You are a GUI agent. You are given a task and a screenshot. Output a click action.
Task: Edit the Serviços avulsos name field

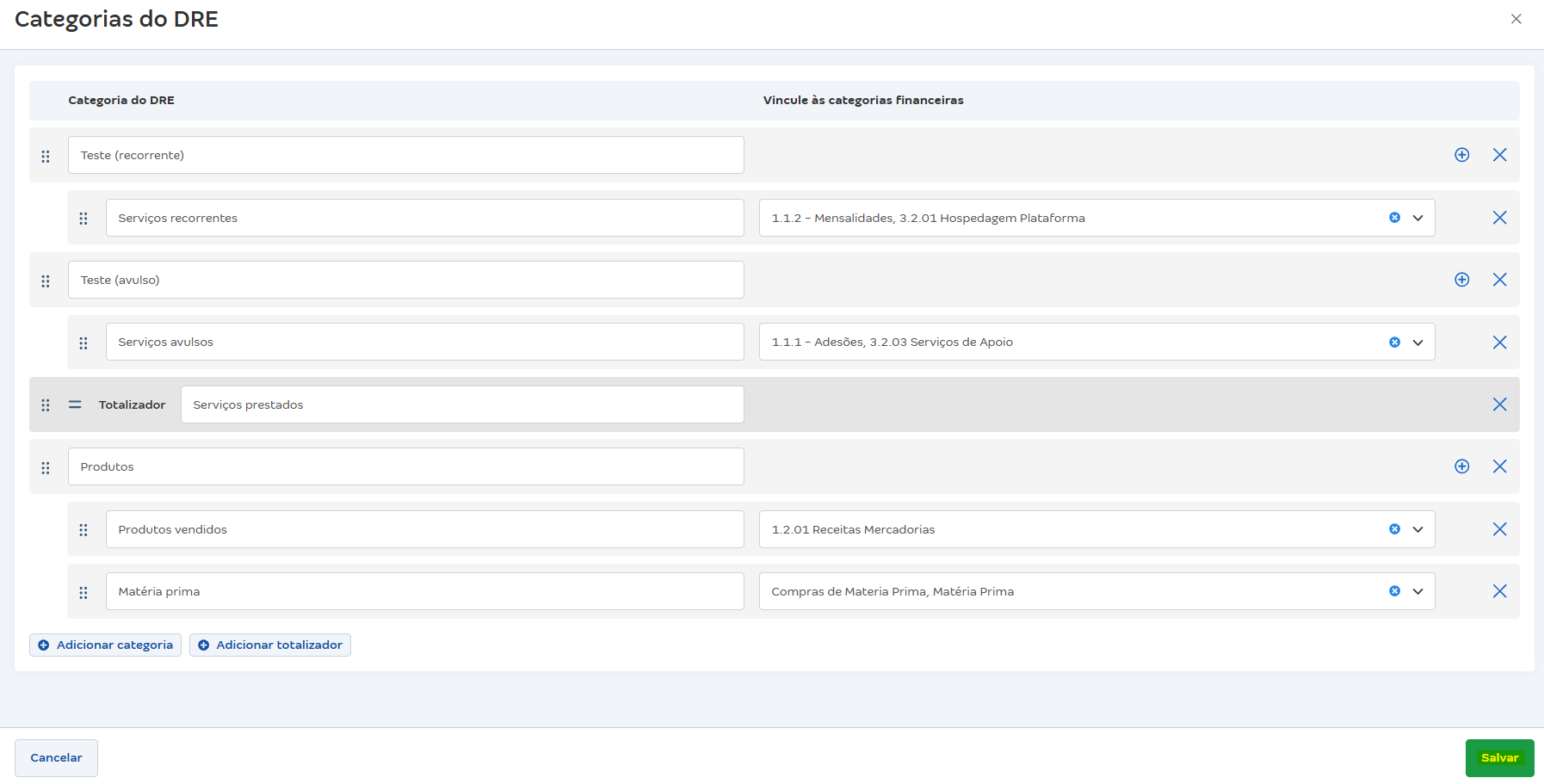[425, 342]
